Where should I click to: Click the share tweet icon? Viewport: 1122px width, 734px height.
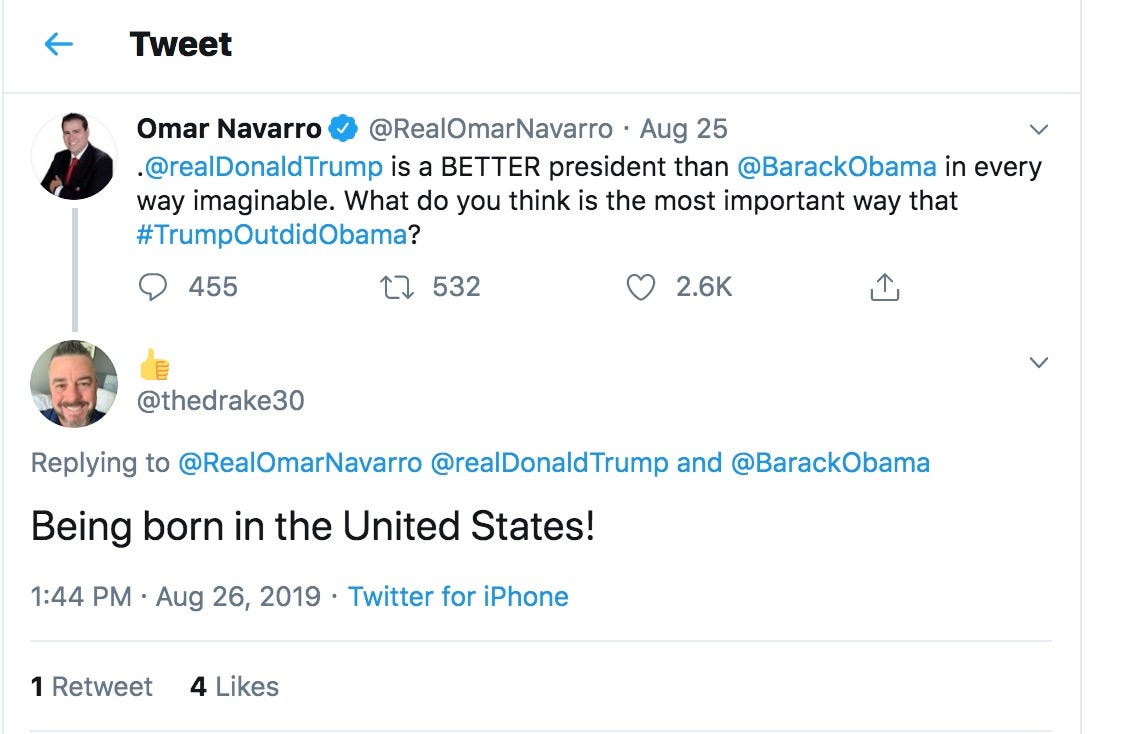(884, 288)
